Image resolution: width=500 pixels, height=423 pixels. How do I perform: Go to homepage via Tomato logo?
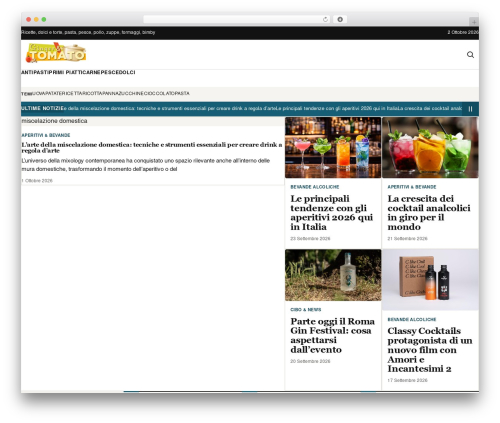click(x=56, y=53)
